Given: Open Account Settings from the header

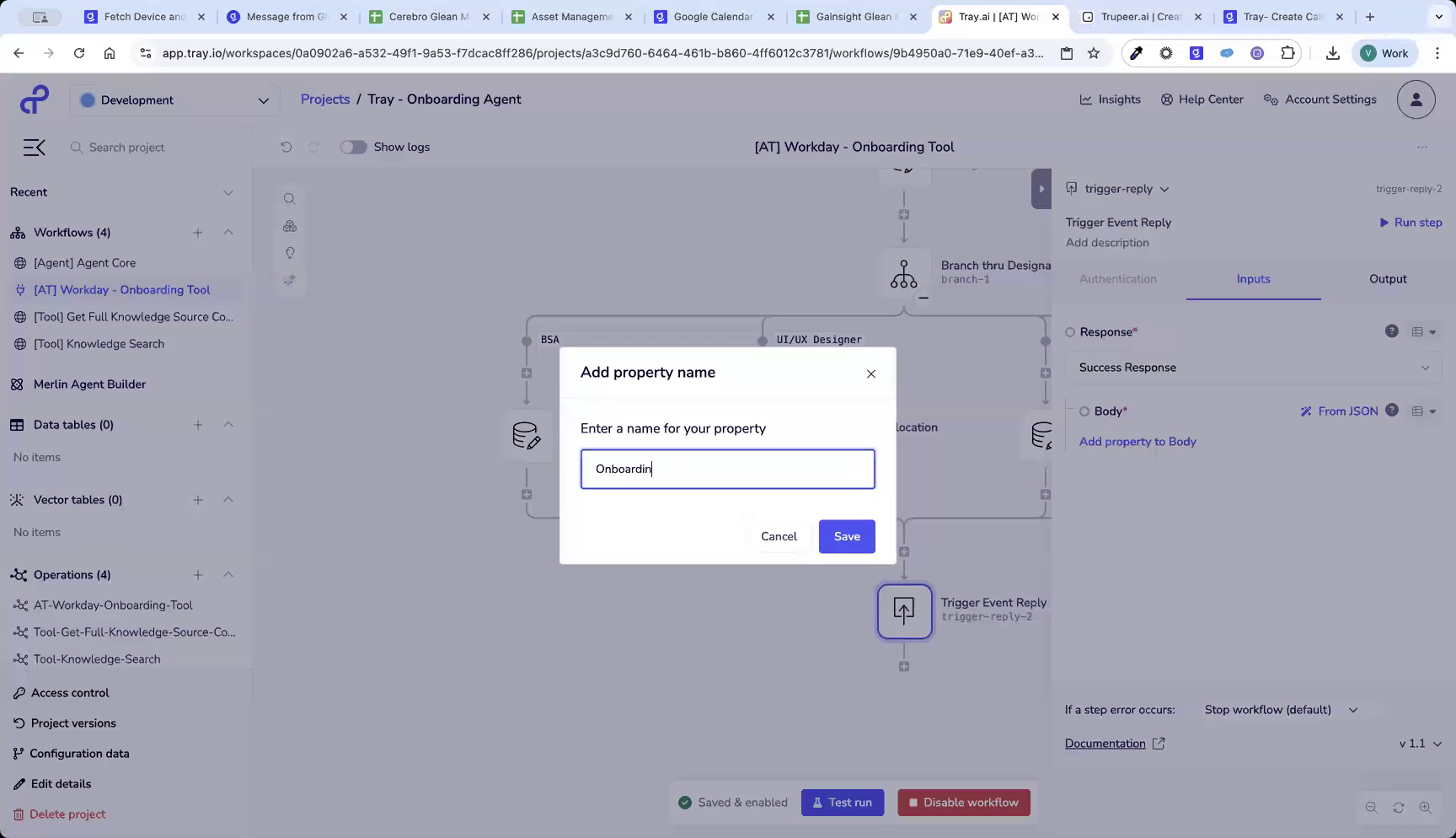Looking at the screenshot, I should (1319, 99).
